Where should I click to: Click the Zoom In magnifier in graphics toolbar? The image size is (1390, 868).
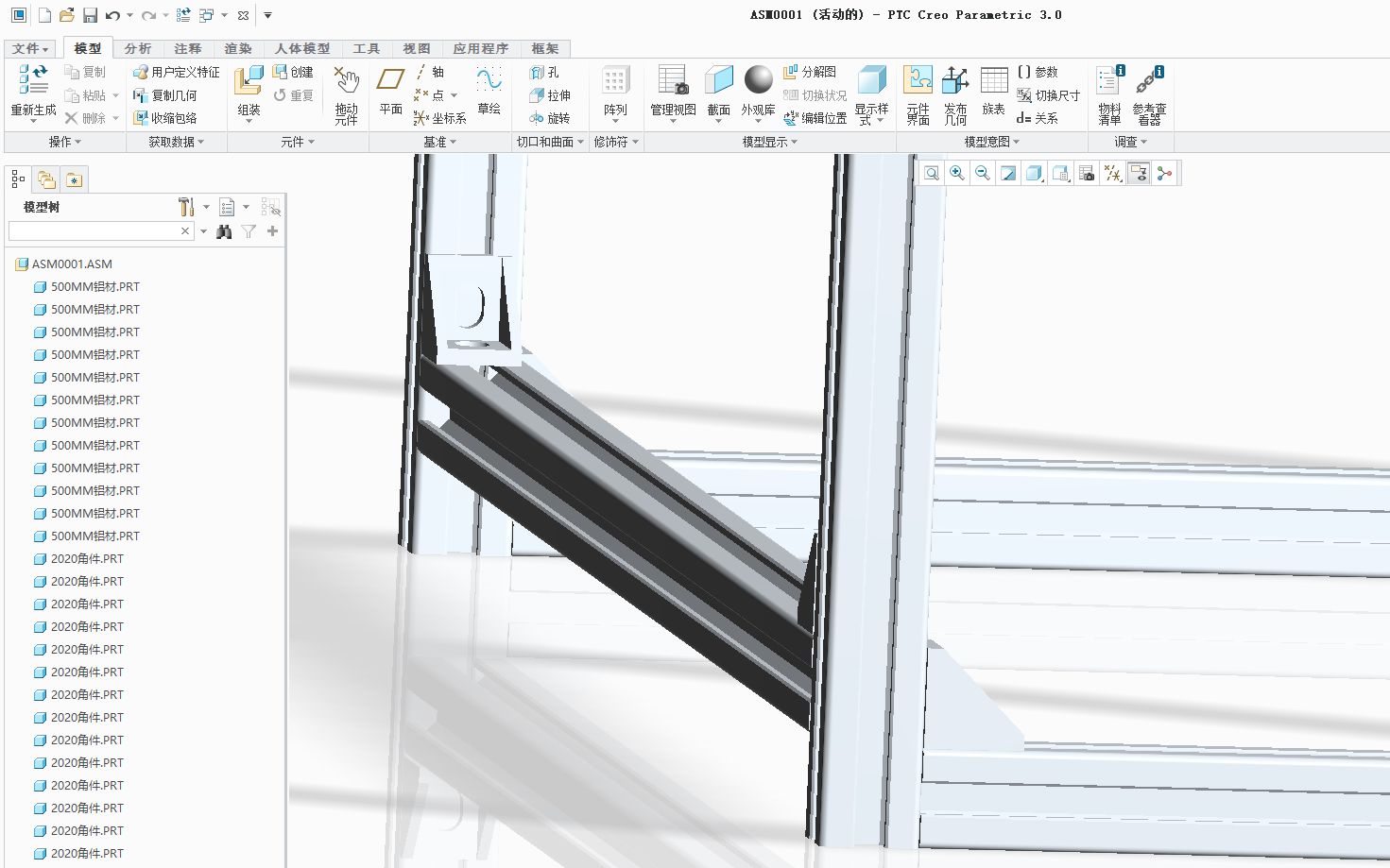[x=957, y=173]
